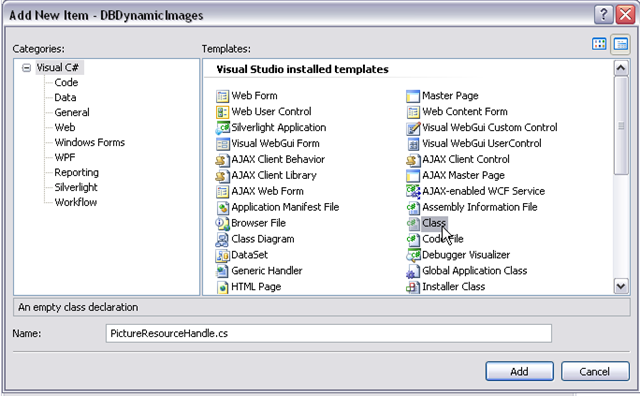The height and width of the screenshot is (396, 640).
Task: Switch templates to small icons list view
Action: point(620,44)
